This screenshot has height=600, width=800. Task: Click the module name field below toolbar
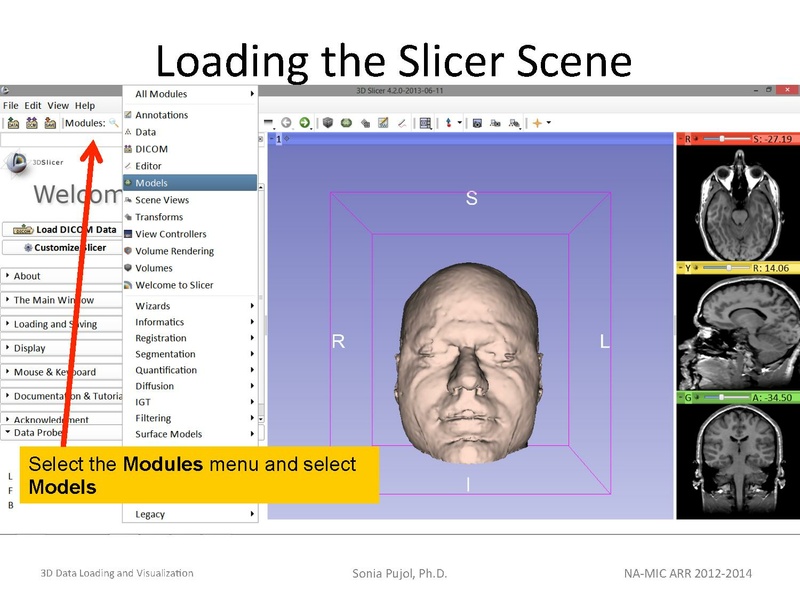pos(61,140)
